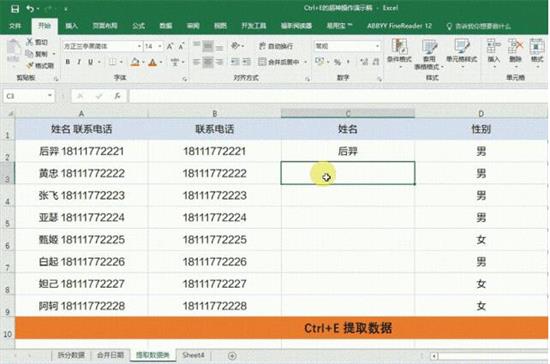
Task: Click the Format Painter brush icon
Action: (x=30, y=65)
